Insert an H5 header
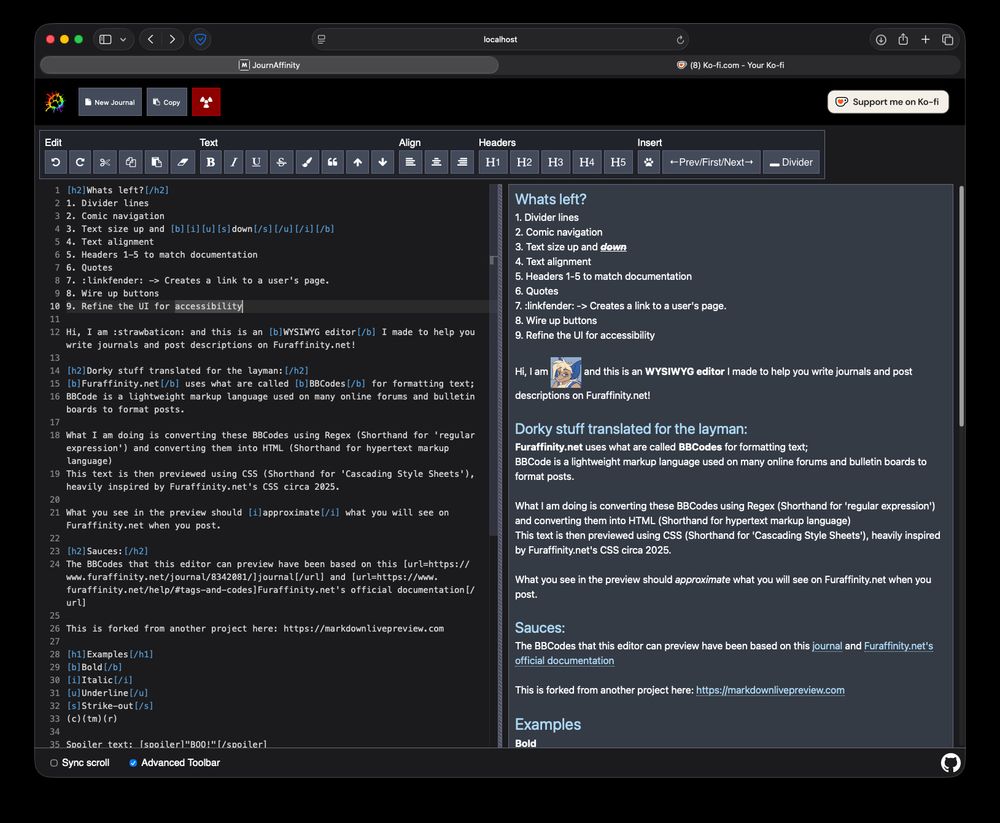Image resolution: width=1000 pixels, height=823 pixels. tap(618, 162)
